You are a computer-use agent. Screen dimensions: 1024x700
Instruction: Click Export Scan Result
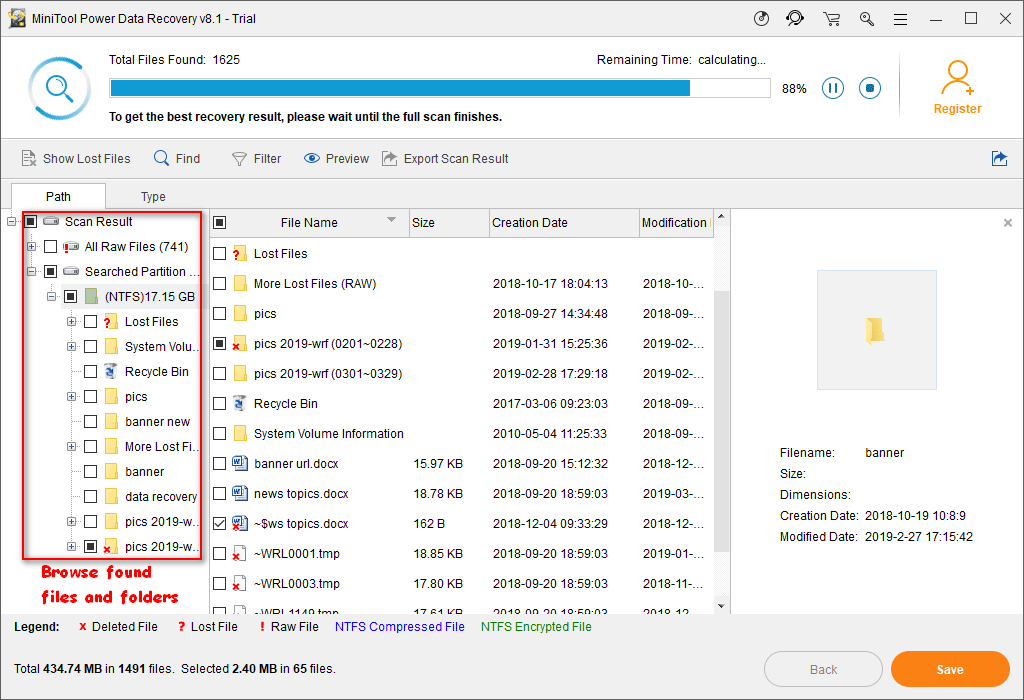445,159
